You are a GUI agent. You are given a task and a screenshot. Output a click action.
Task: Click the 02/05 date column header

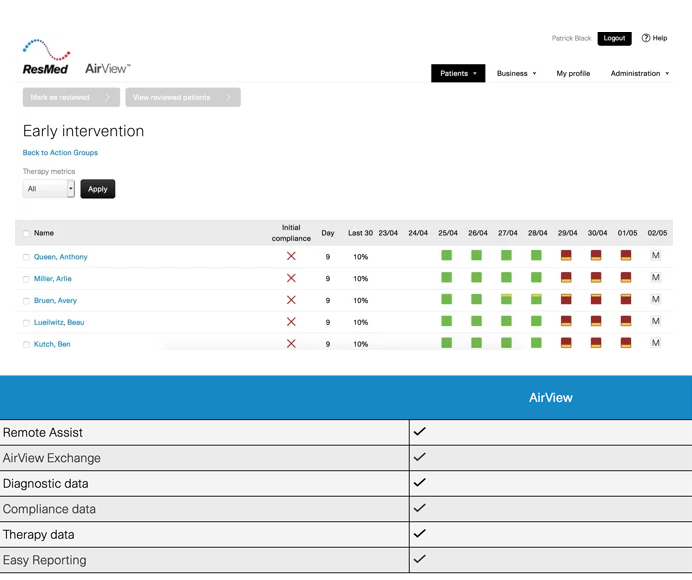click(x=657, y=233)
